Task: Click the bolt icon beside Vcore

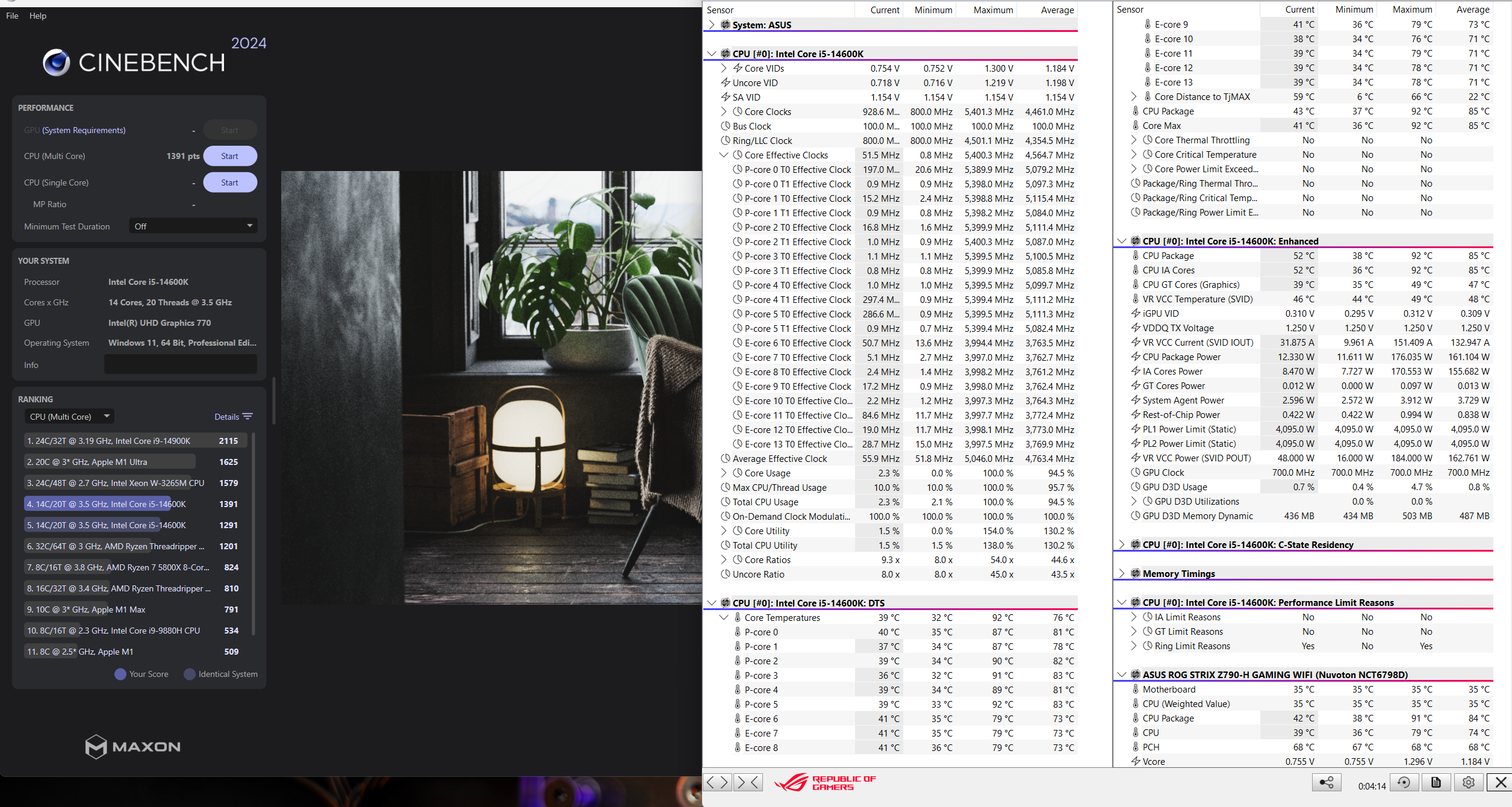Action: pyautogui.click(x=1136, y=761)
